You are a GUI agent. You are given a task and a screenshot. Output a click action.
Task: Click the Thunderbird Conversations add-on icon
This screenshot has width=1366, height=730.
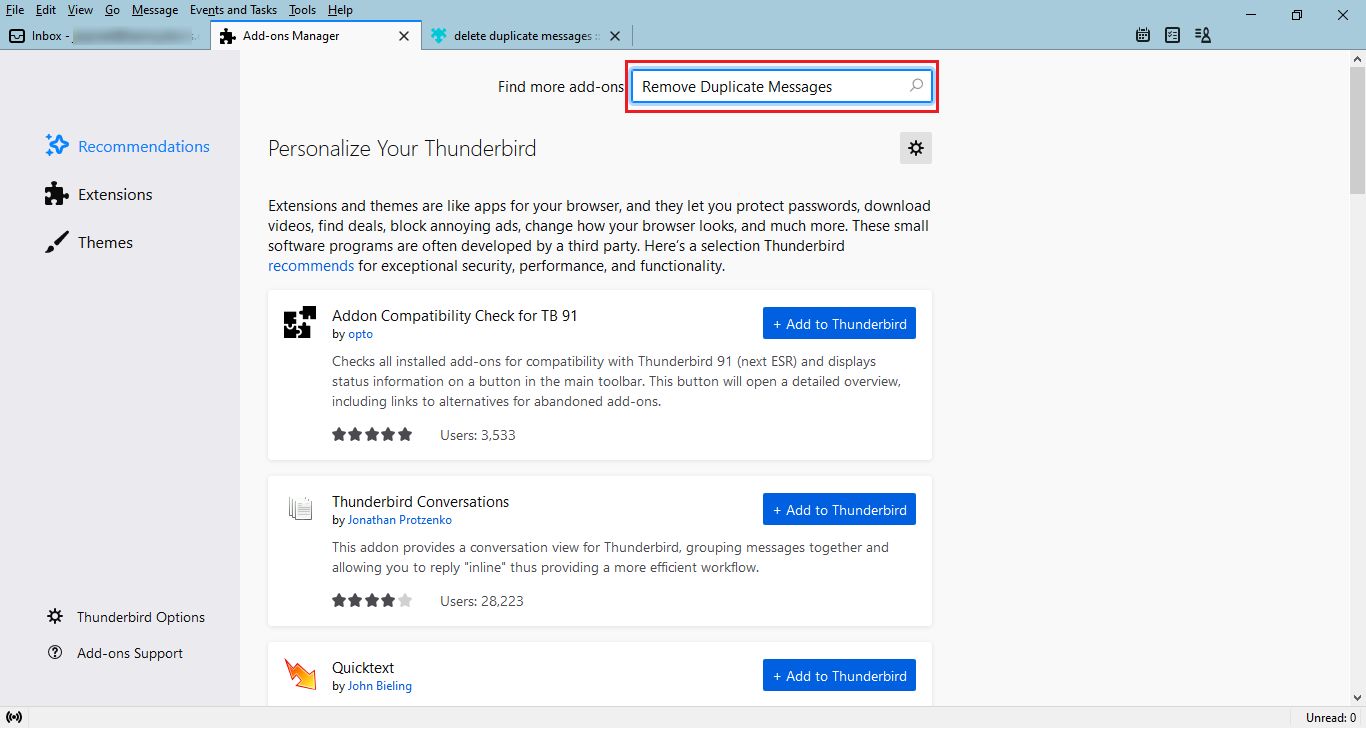click(300, 508)
